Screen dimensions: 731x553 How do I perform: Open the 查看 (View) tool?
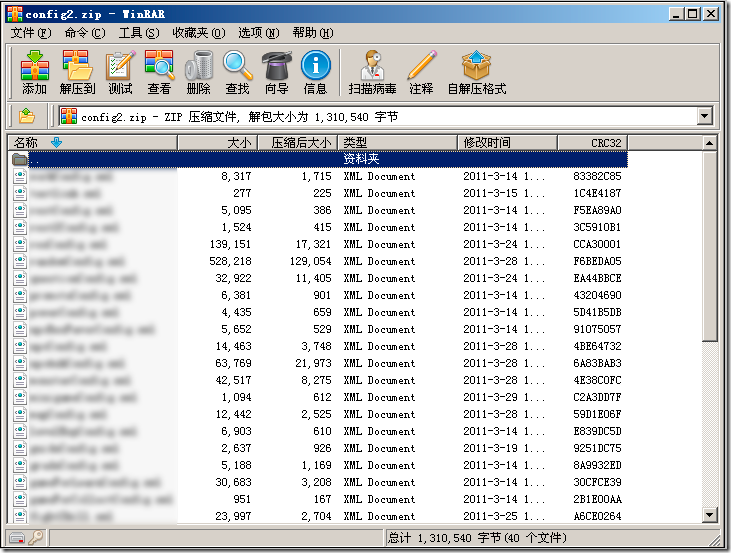pyautogui.click(x=159, y=72)
